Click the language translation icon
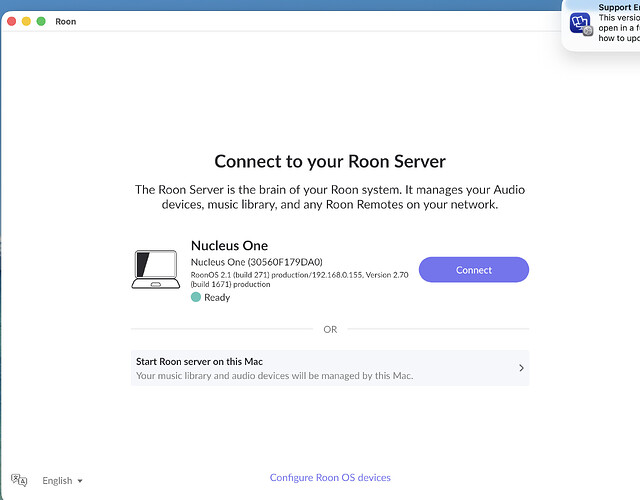Screen dimensions: 640x500 pyautogui.click(x=19, y=480)
